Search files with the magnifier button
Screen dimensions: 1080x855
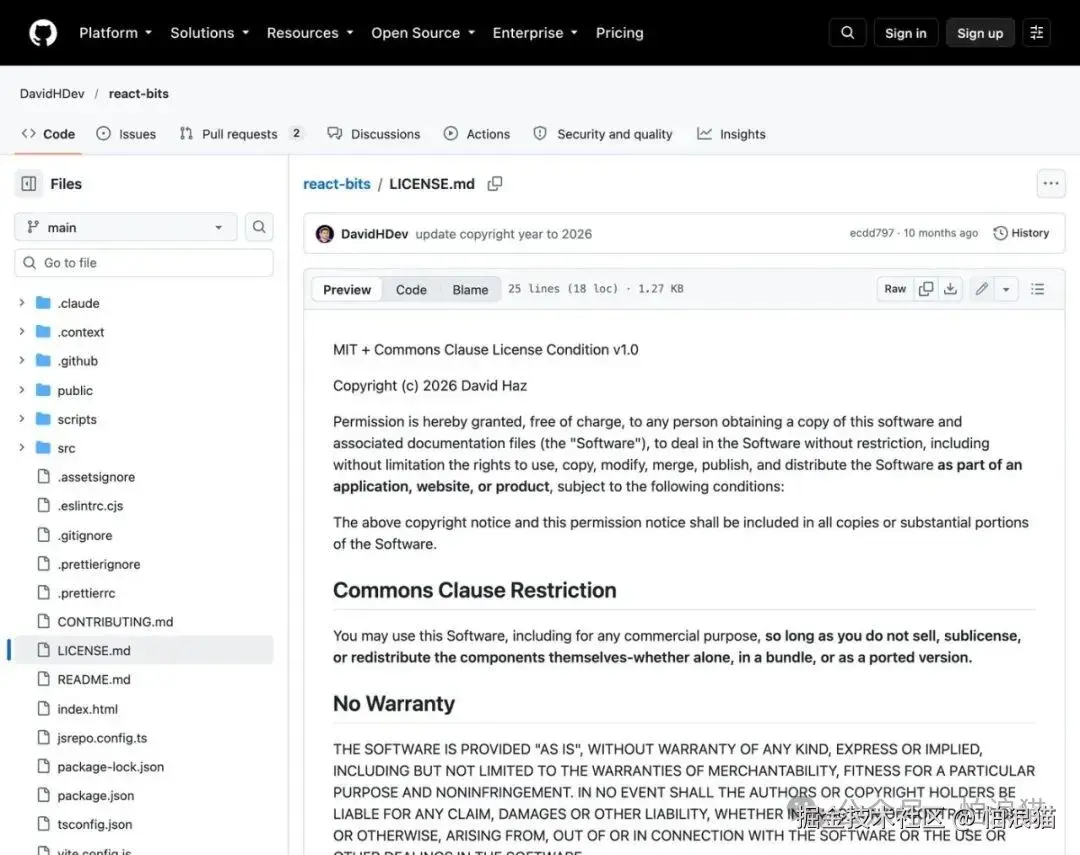(x=259, y=227)
